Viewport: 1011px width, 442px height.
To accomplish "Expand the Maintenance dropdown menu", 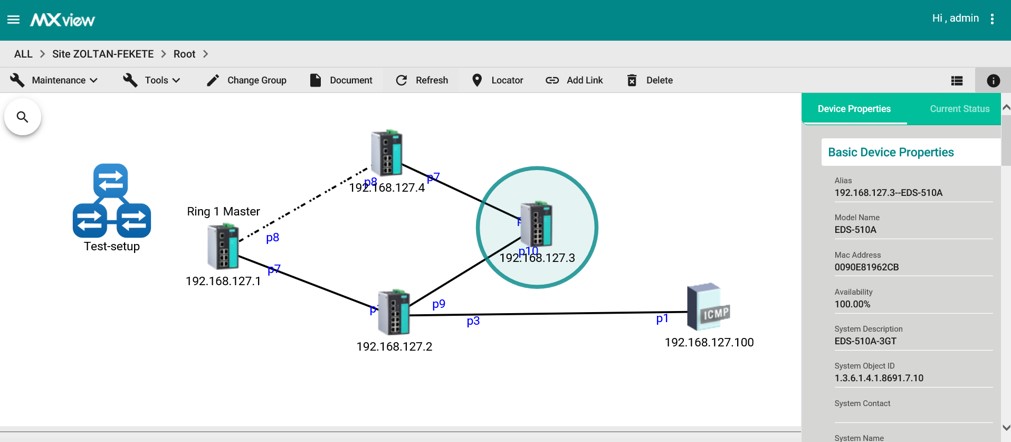I will pos(54,80).
